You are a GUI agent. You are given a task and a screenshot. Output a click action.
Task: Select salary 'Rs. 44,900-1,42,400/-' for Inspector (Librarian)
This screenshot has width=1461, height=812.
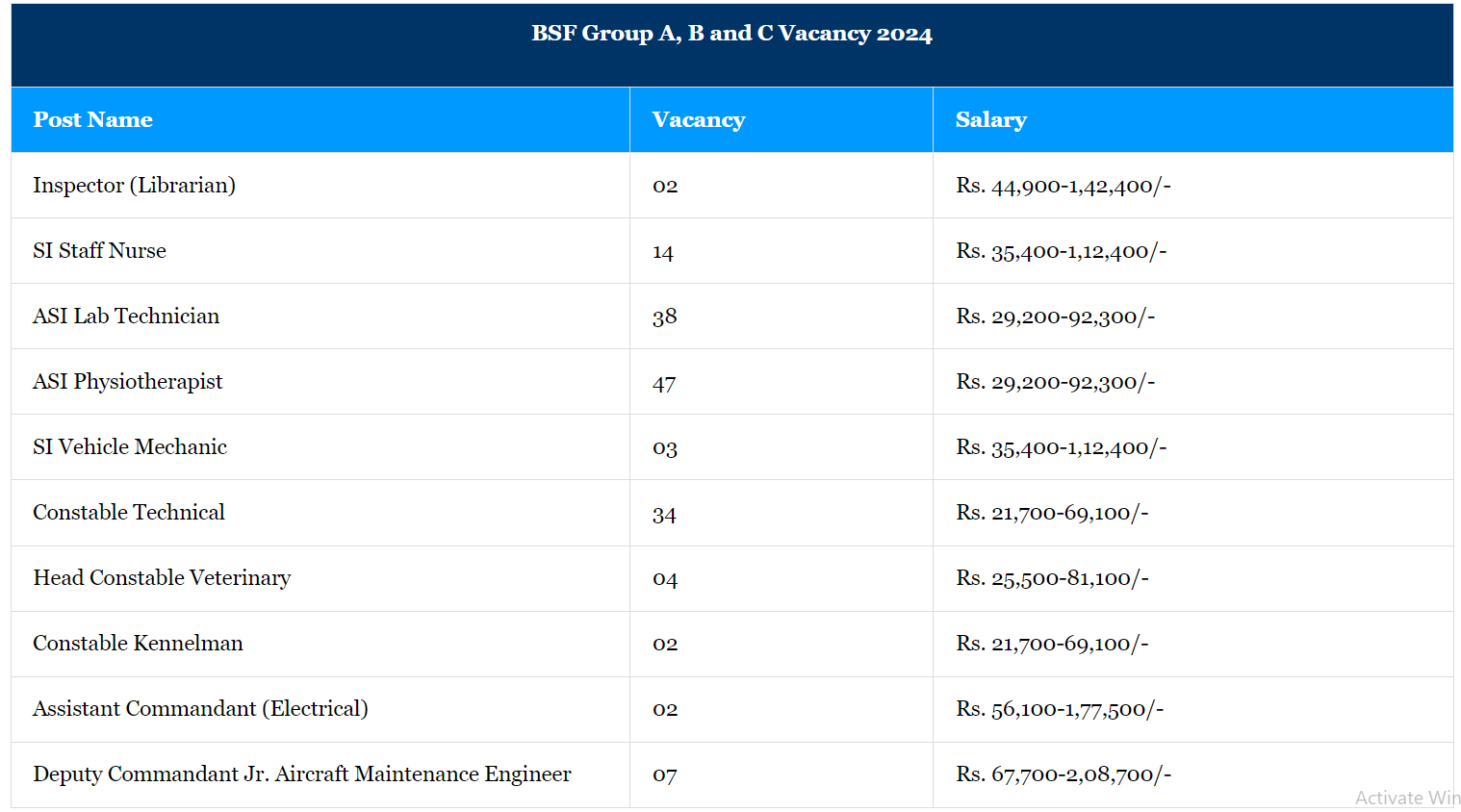click(x=1064, y=186)
